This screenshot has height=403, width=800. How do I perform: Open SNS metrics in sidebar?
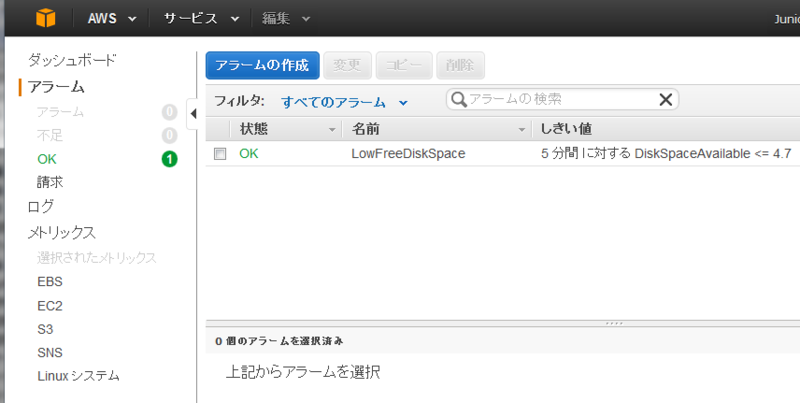click(50, 352)
